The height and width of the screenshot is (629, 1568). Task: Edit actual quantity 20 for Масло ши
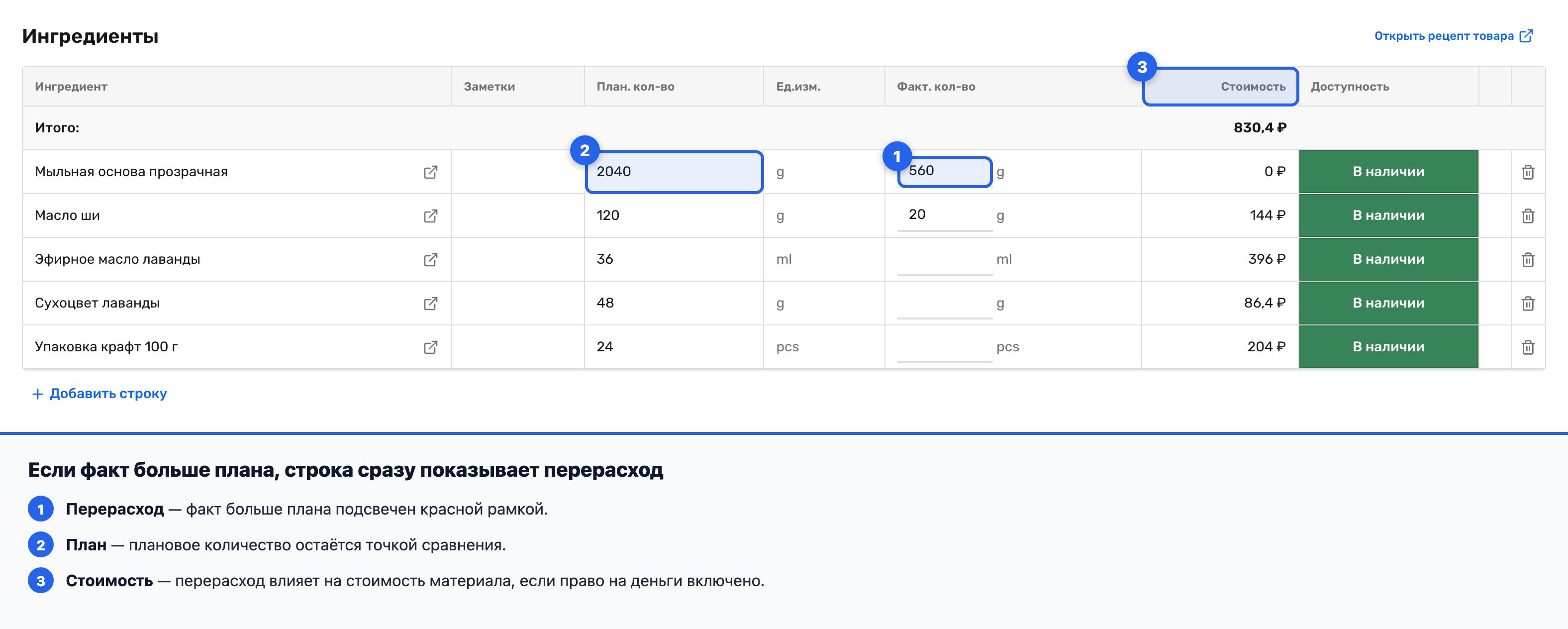tap(945, 215)
